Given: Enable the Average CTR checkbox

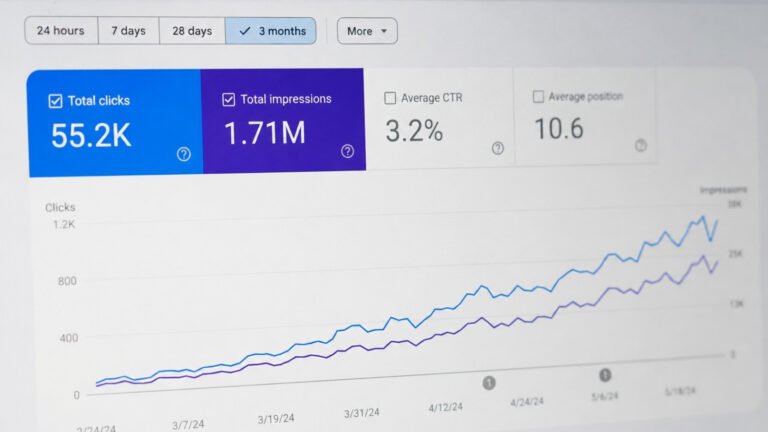Looking at the screenshot, I should (x=390, y=98).
